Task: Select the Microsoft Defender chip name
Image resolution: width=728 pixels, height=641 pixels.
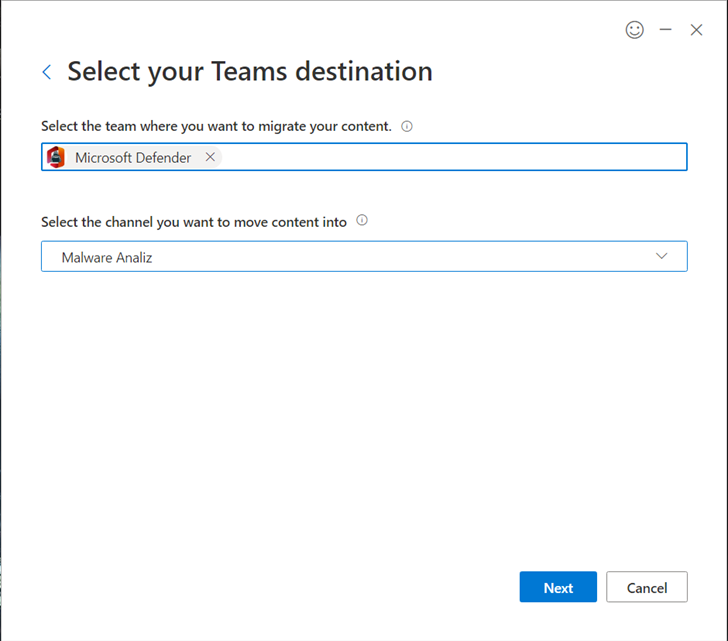Action: (x=133, y=158)
